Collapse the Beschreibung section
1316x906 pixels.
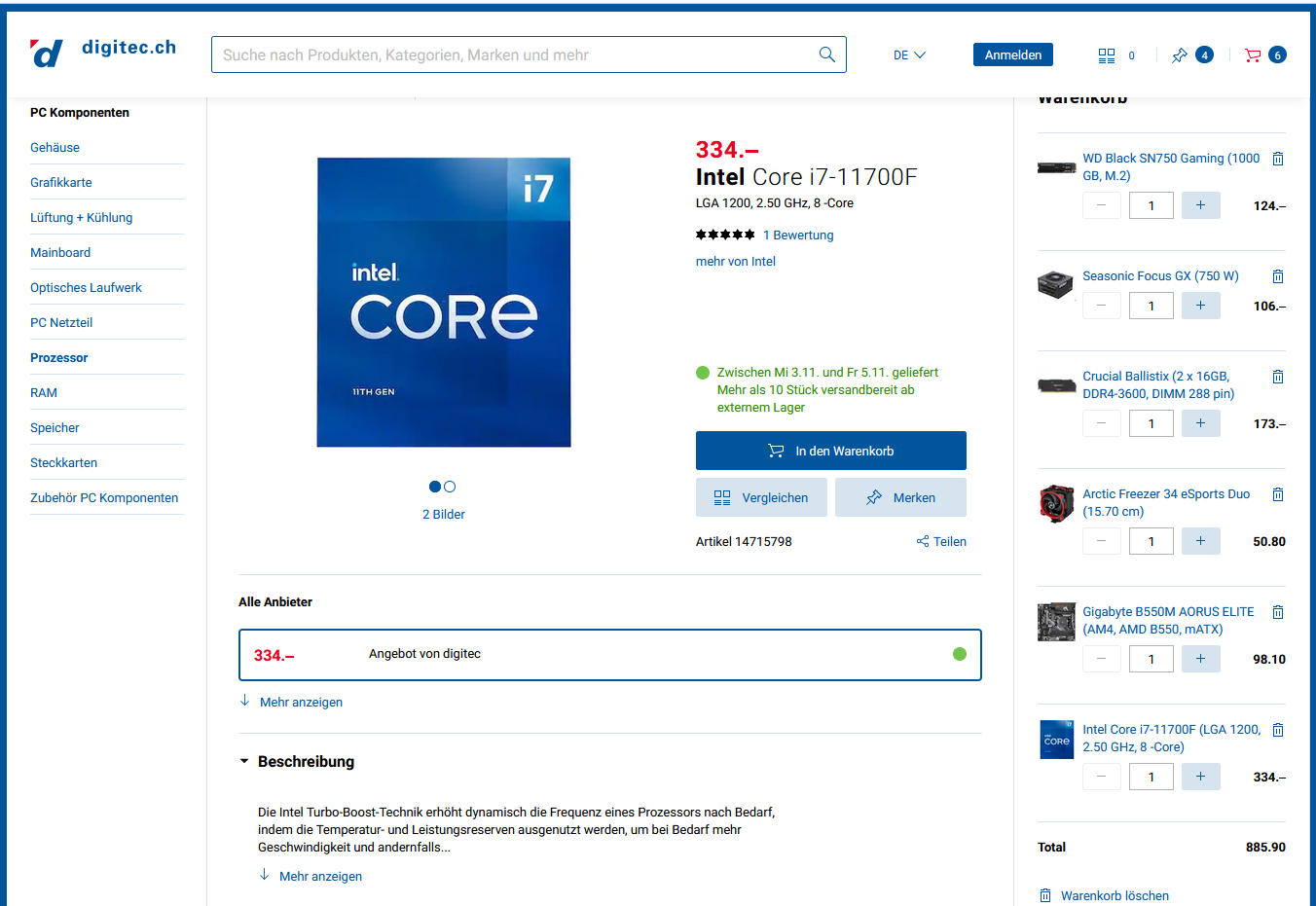point(297,762)
